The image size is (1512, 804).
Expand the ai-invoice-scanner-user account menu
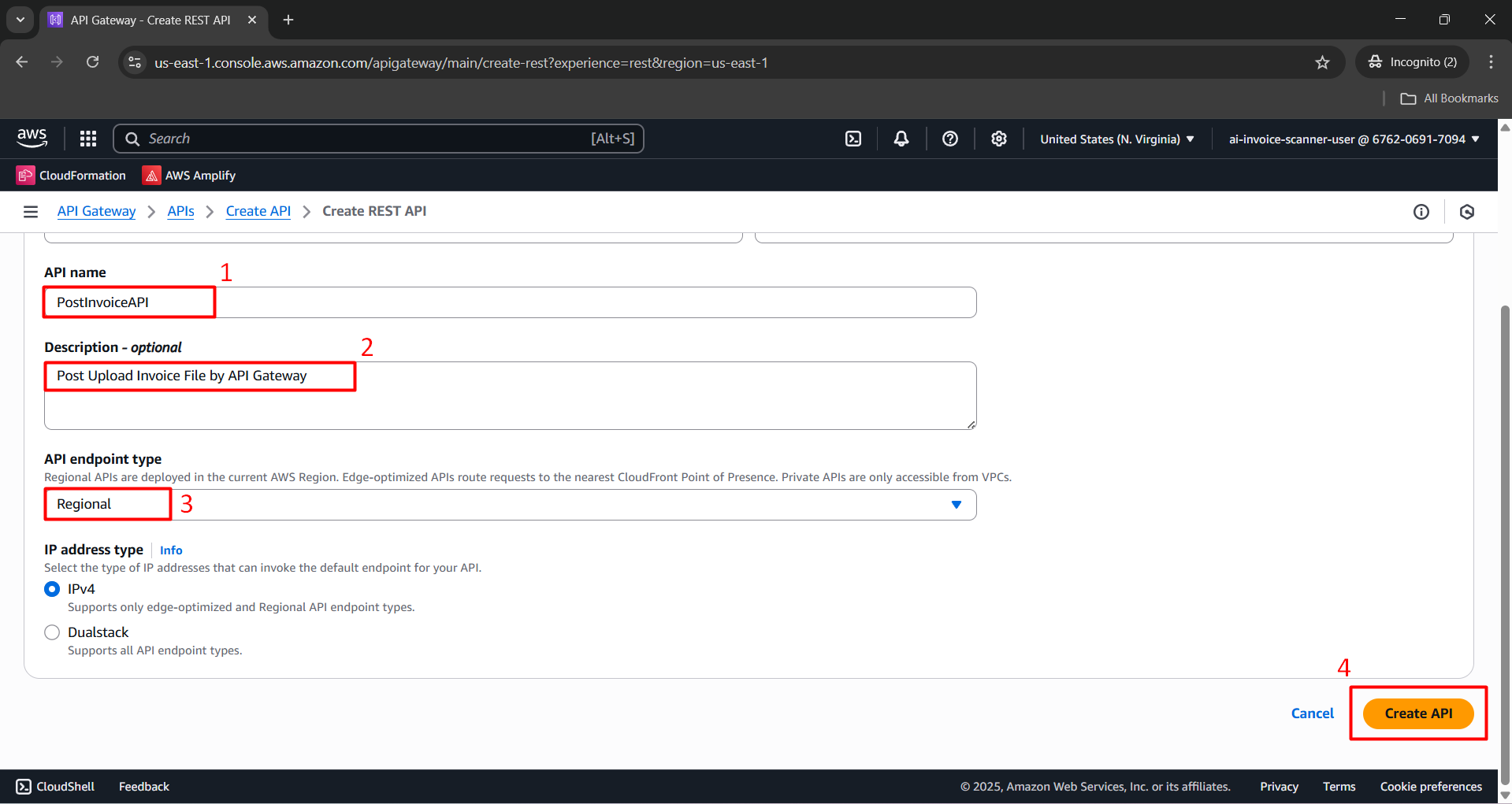tap(1352, 138)
